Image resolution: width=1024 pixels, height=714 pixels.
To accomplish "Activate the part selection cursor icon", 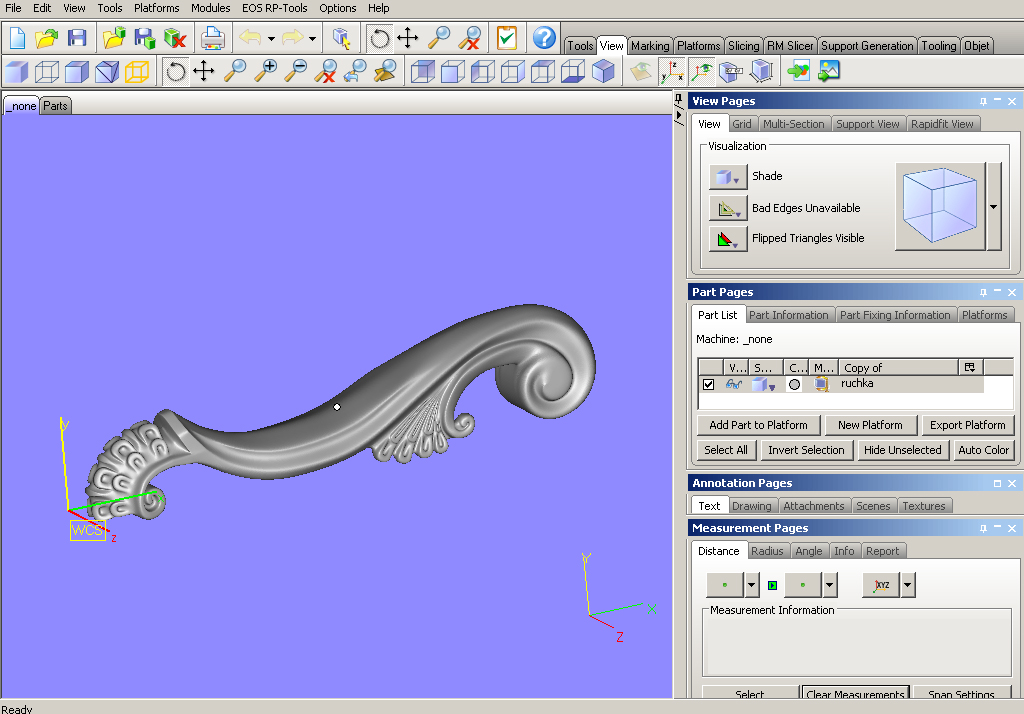I will coord(341,38).
